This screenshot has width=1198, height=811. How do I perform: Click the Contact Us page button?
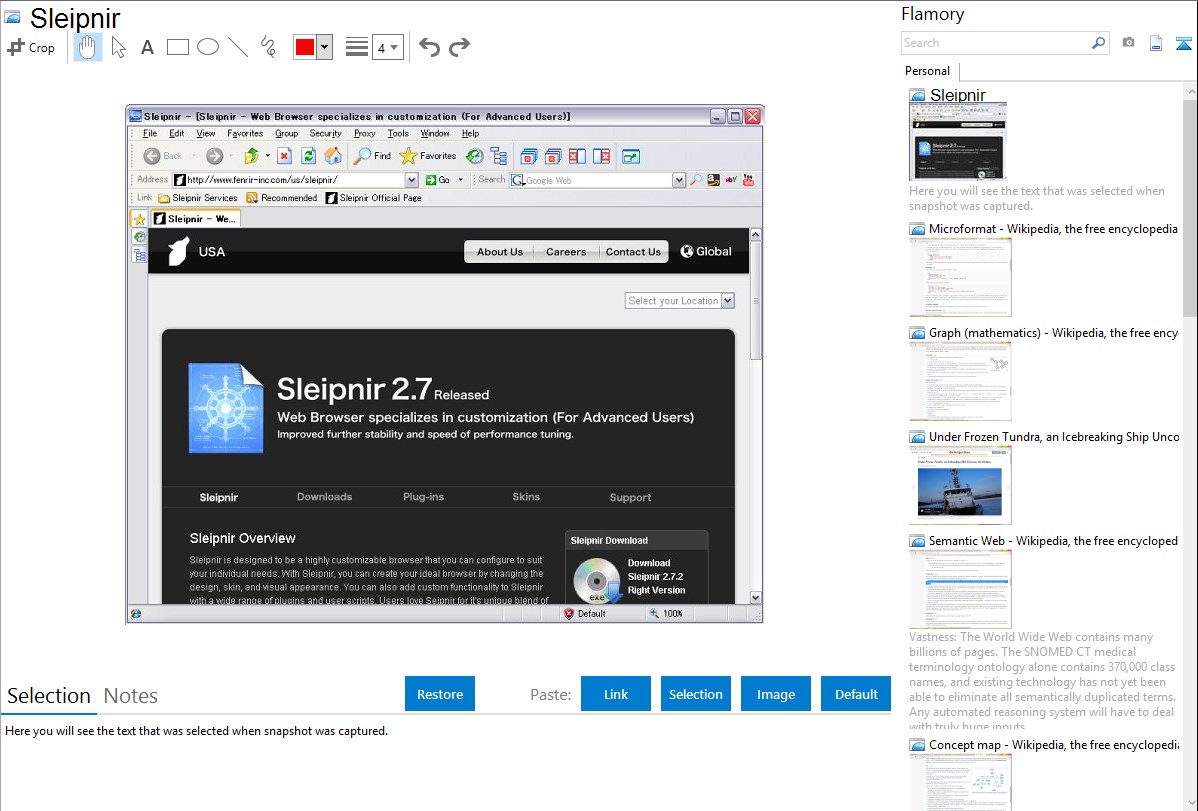(633, 251)
